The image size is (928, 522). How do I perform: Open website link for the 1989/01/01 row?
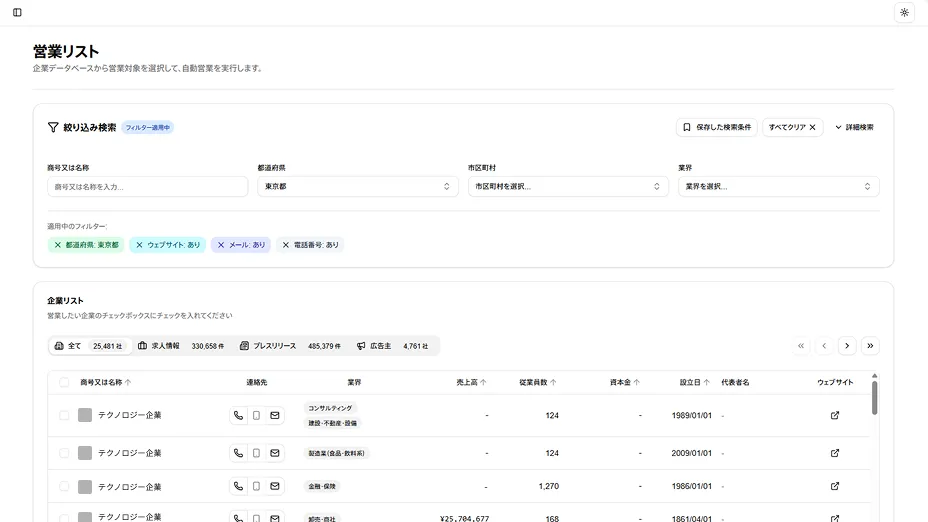pyautogui.click(x=834, y=415)
